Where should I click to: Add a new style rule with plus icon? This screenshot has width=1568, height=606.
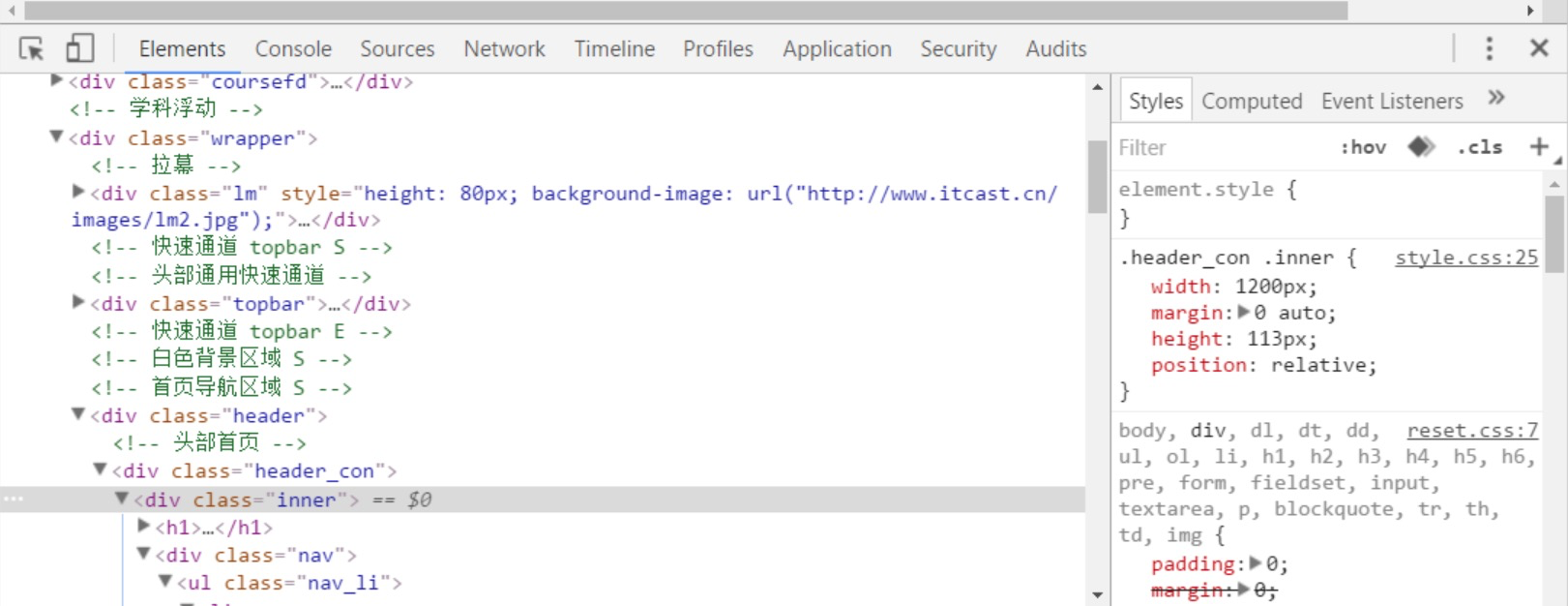tap(1538, 147)
